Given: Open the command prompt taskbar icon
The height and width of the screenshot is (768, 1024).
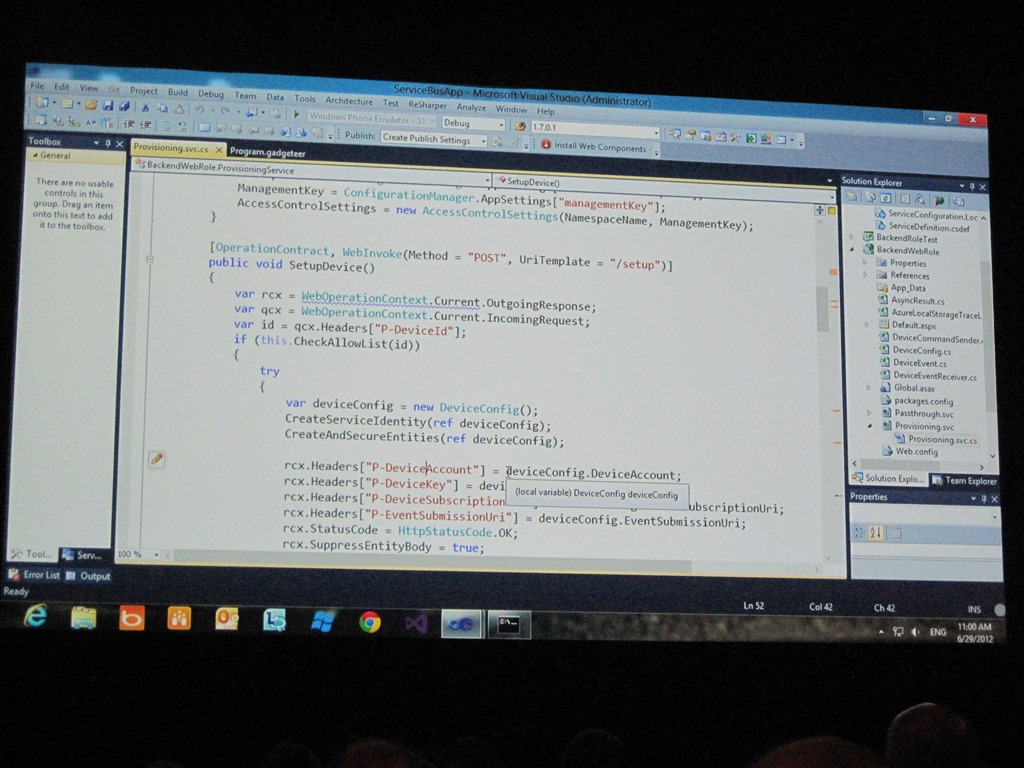Looking at the screenshot, I should click(509, 626).
